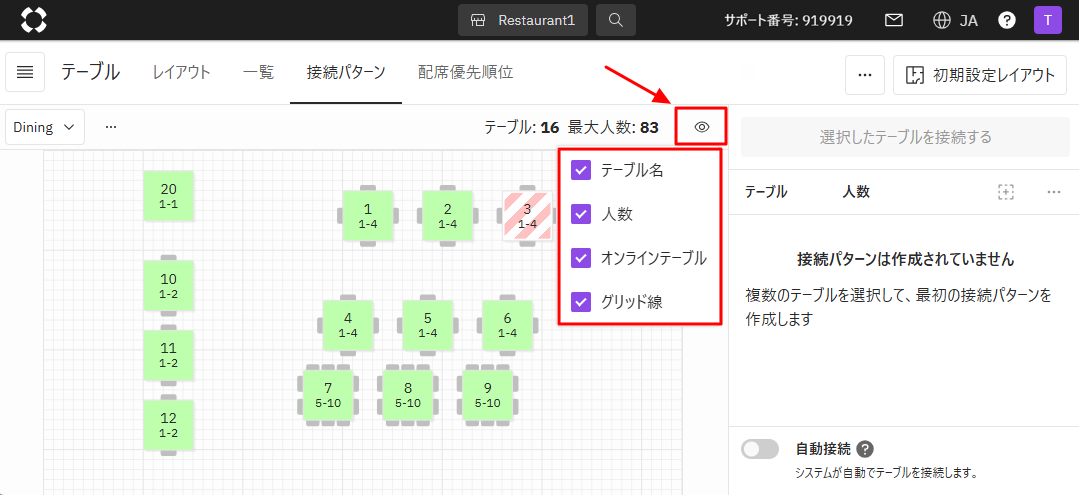Open the hamburger menu button
The height and width of the screenshot is (495, 1079).
coord(25,72)
